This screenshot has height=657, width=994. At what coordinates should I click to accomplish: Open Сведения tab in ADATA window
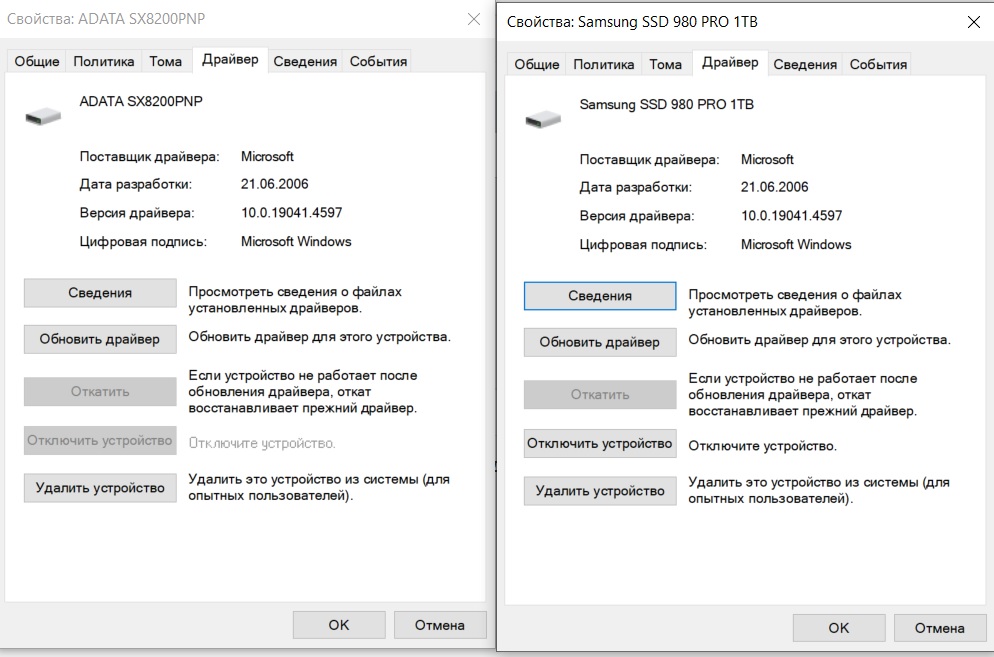pyautogui.click(x=305, y=62)
